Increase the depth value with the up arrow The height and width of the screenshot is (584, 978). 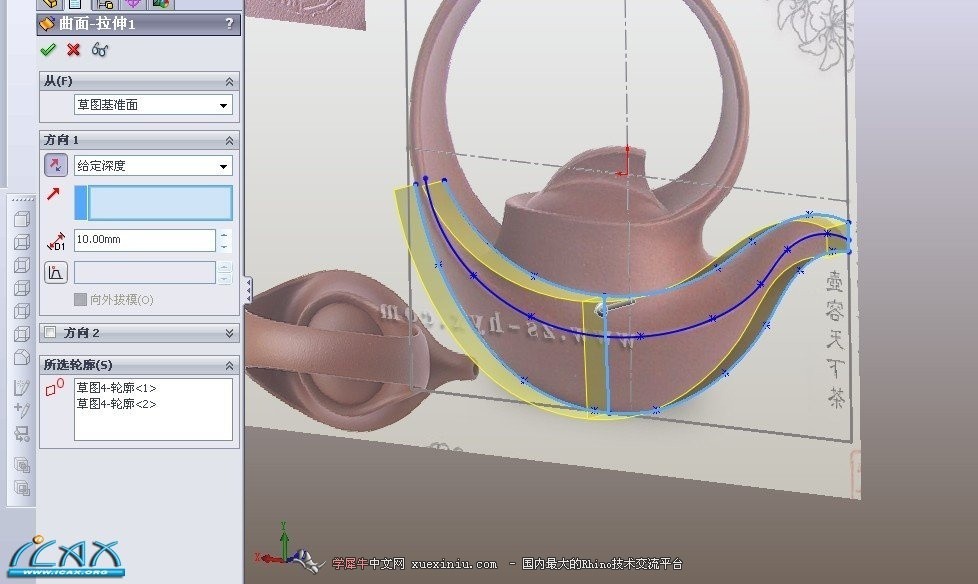click(x=224, y=235)
